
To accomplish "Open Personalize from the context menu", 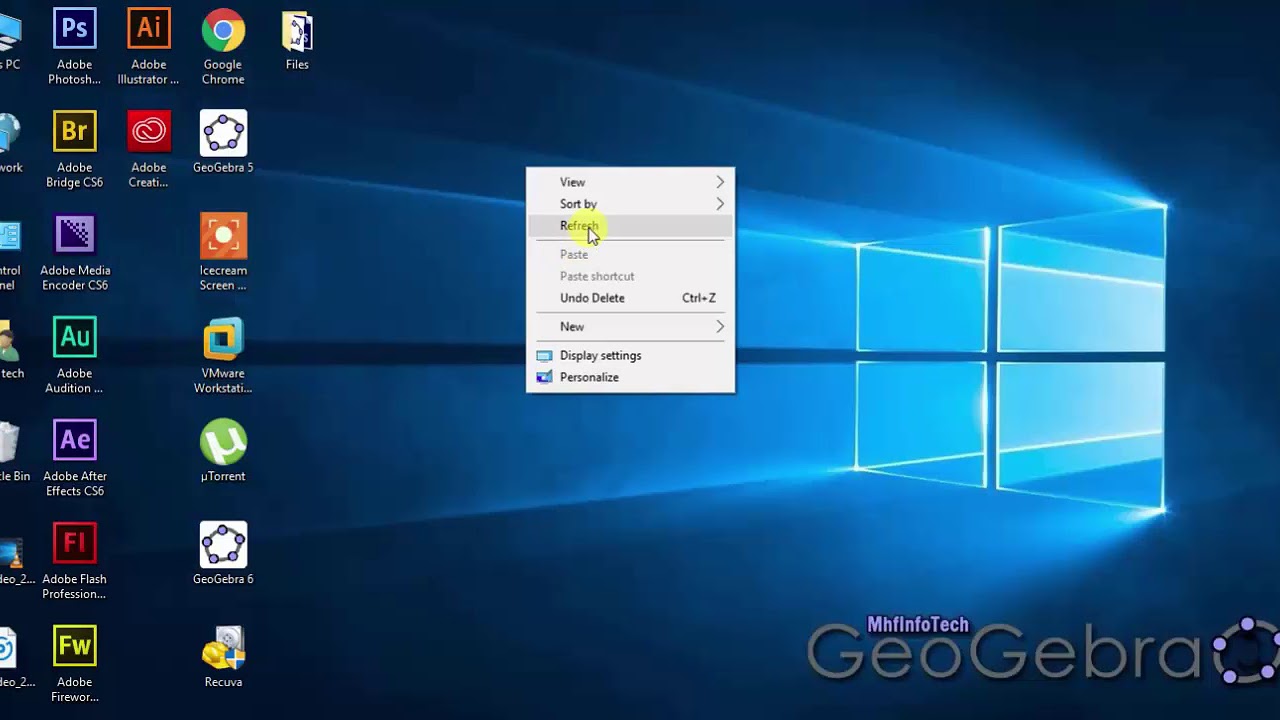I will coord(630,377).
